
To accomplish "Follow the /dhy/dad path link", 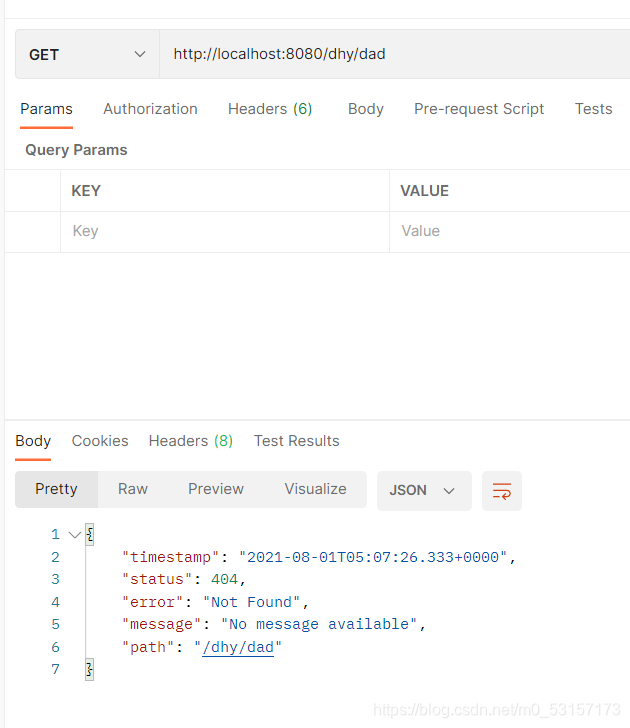I will pyautogui.click(x=238, y=647).
